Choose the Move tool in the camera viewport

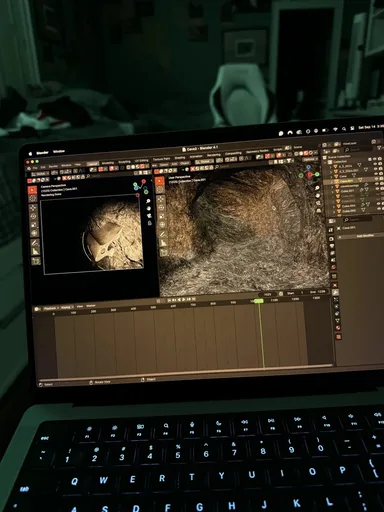point(33,208)
